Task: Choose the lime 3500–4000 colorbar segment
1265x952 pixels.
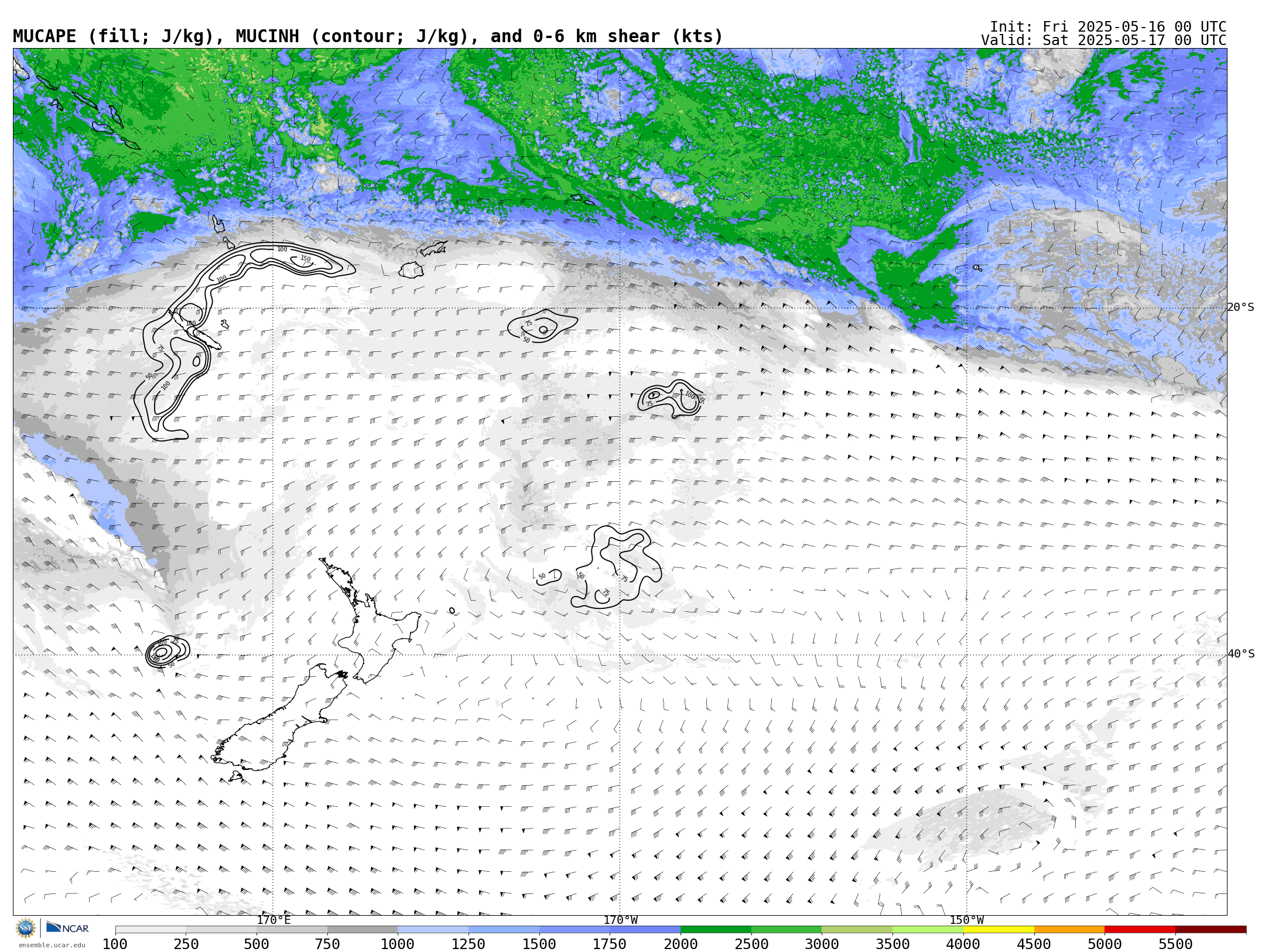Action: (x=928, y=929)
